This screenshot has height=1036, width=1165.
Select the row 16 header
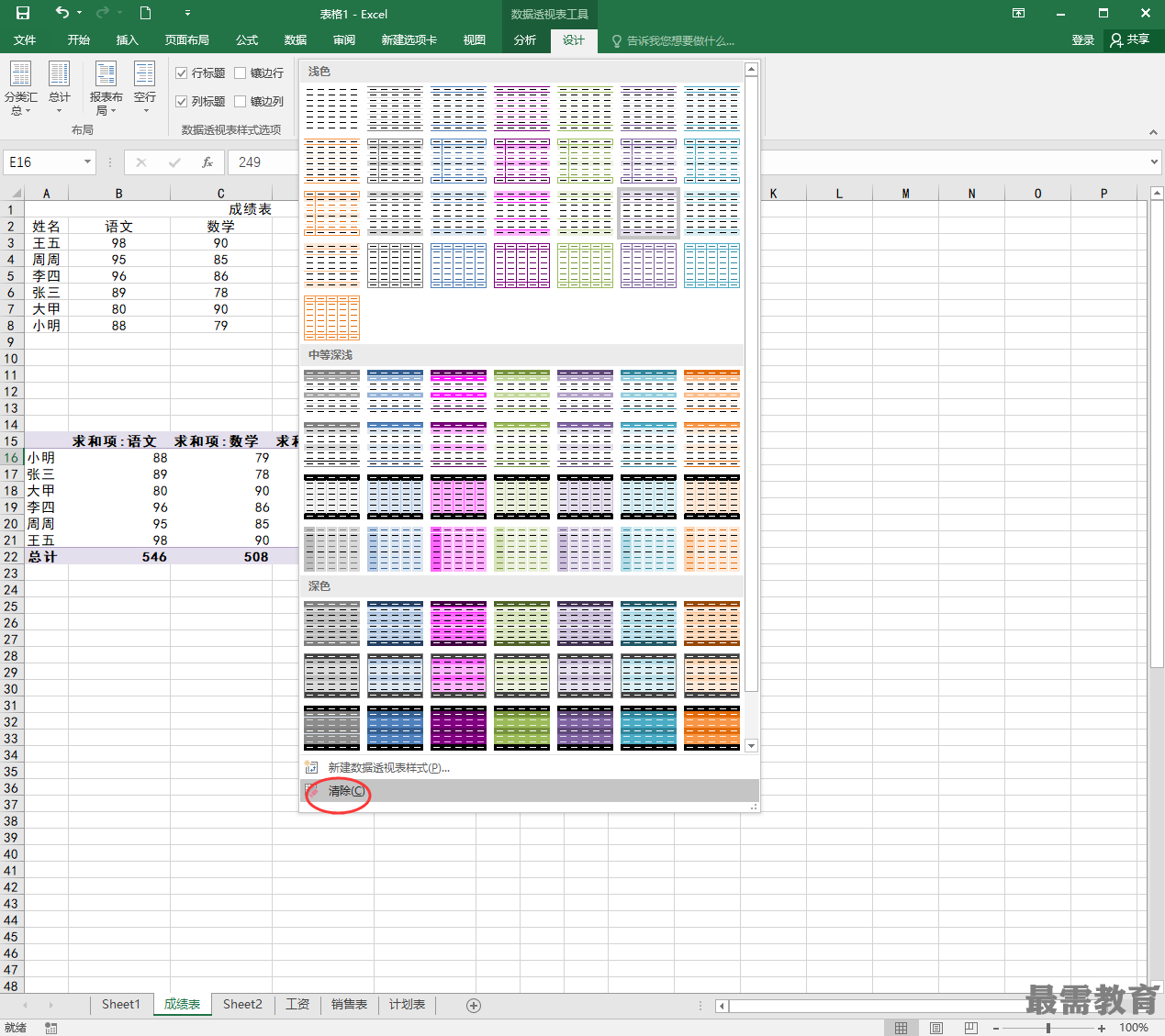pos(12,457)
